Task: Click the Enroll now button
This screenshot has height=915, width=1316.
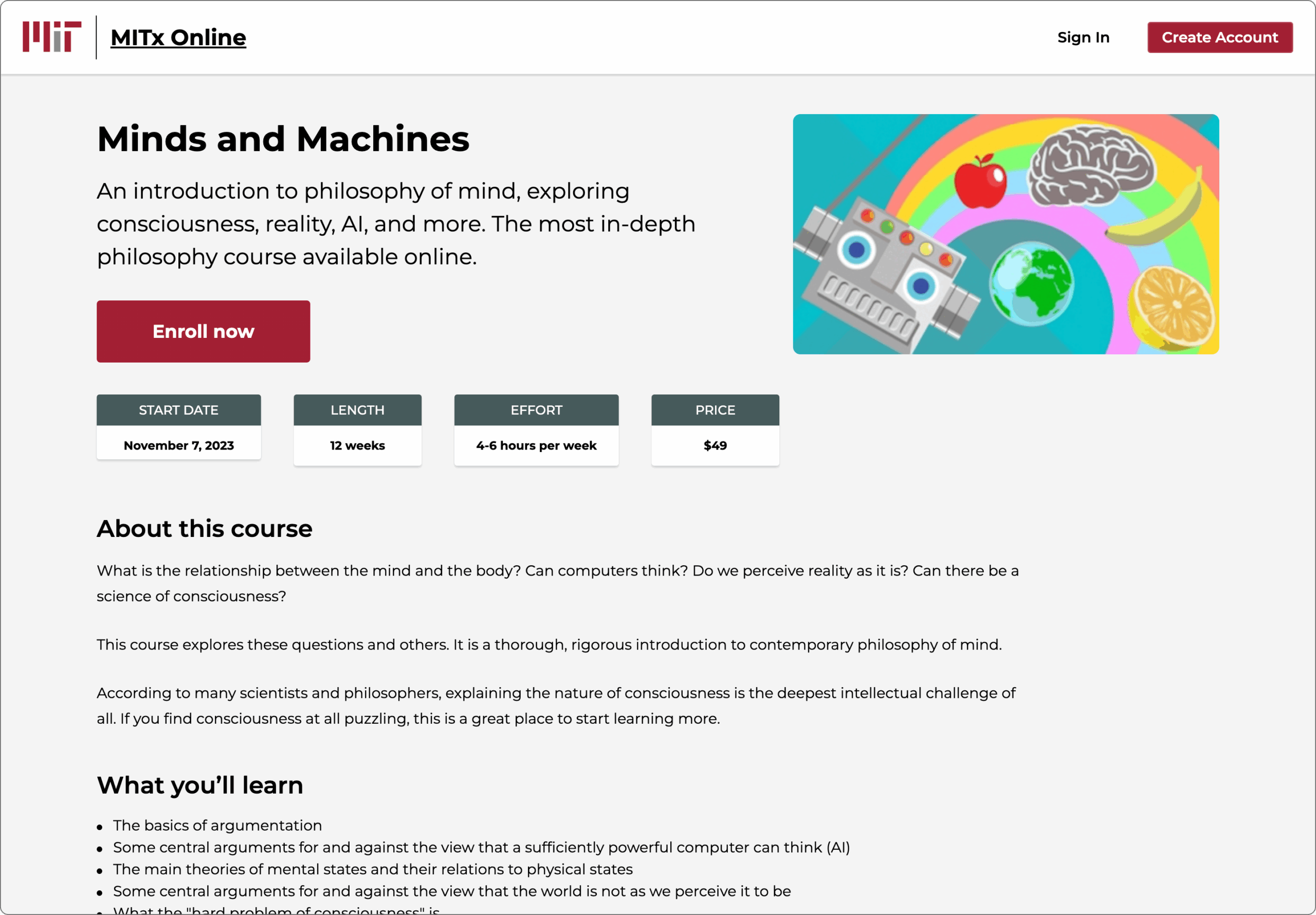Action: pos(203,331)
